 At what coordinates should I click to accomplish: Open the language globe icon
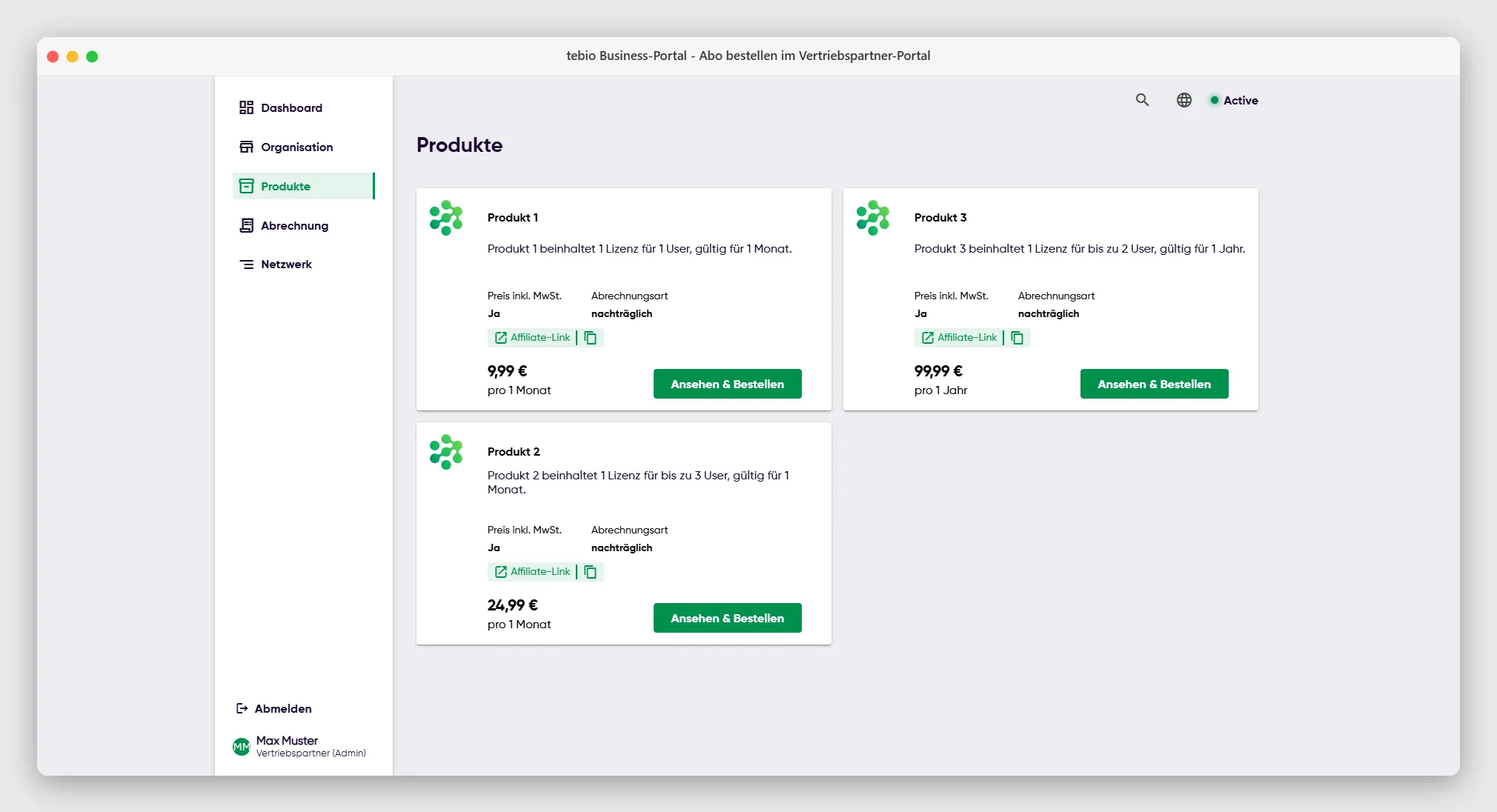pos(1184,99)
